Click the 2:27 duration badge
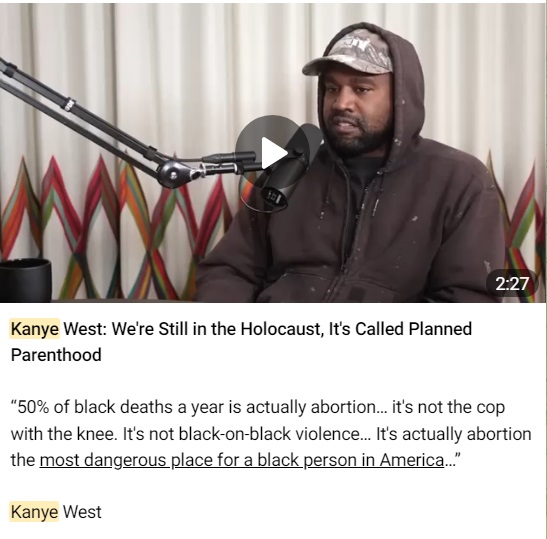Screen dimensions: 547x539 click(512, 284)
